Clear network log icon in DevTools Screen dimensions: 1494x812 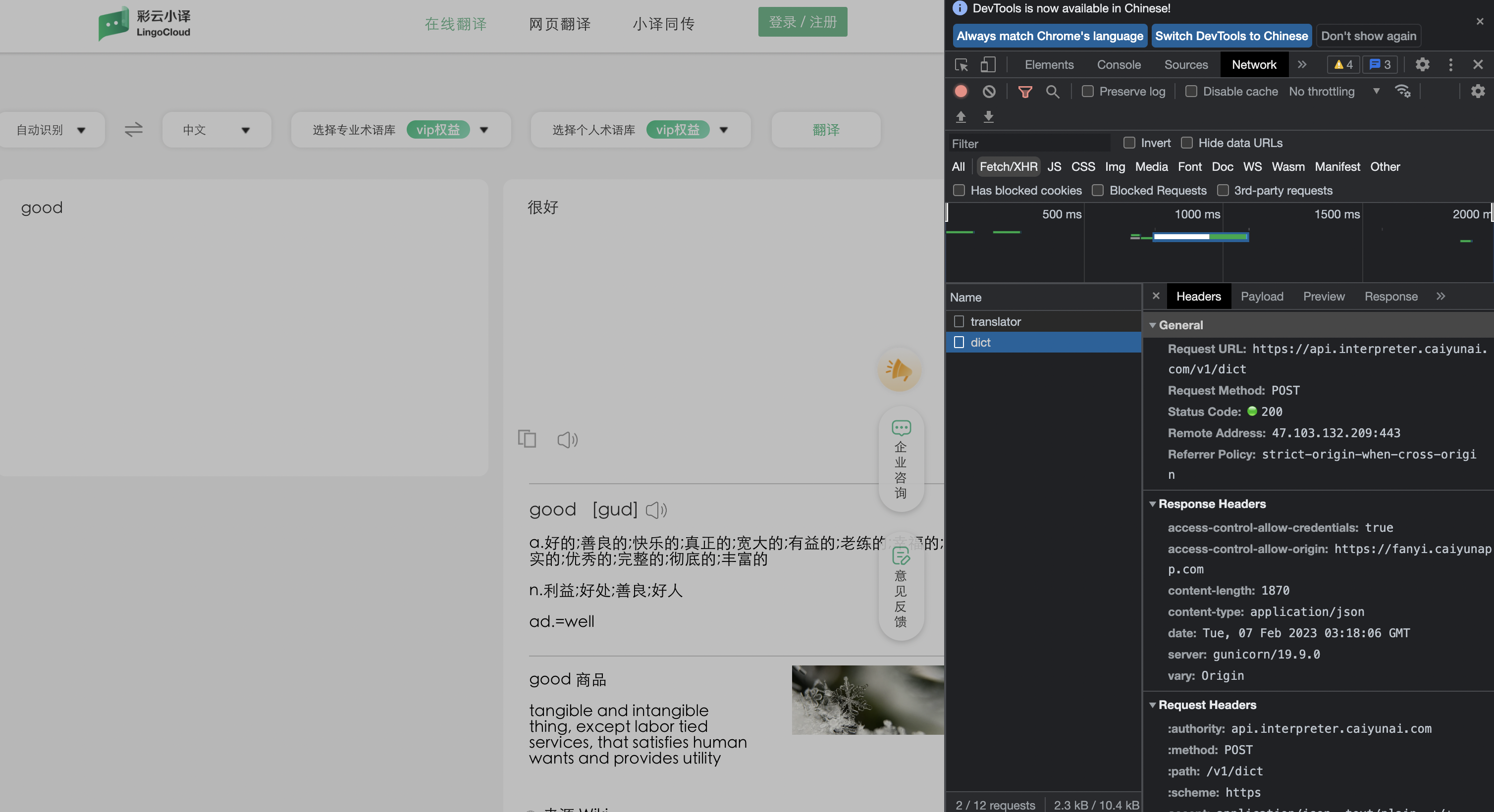989,92
